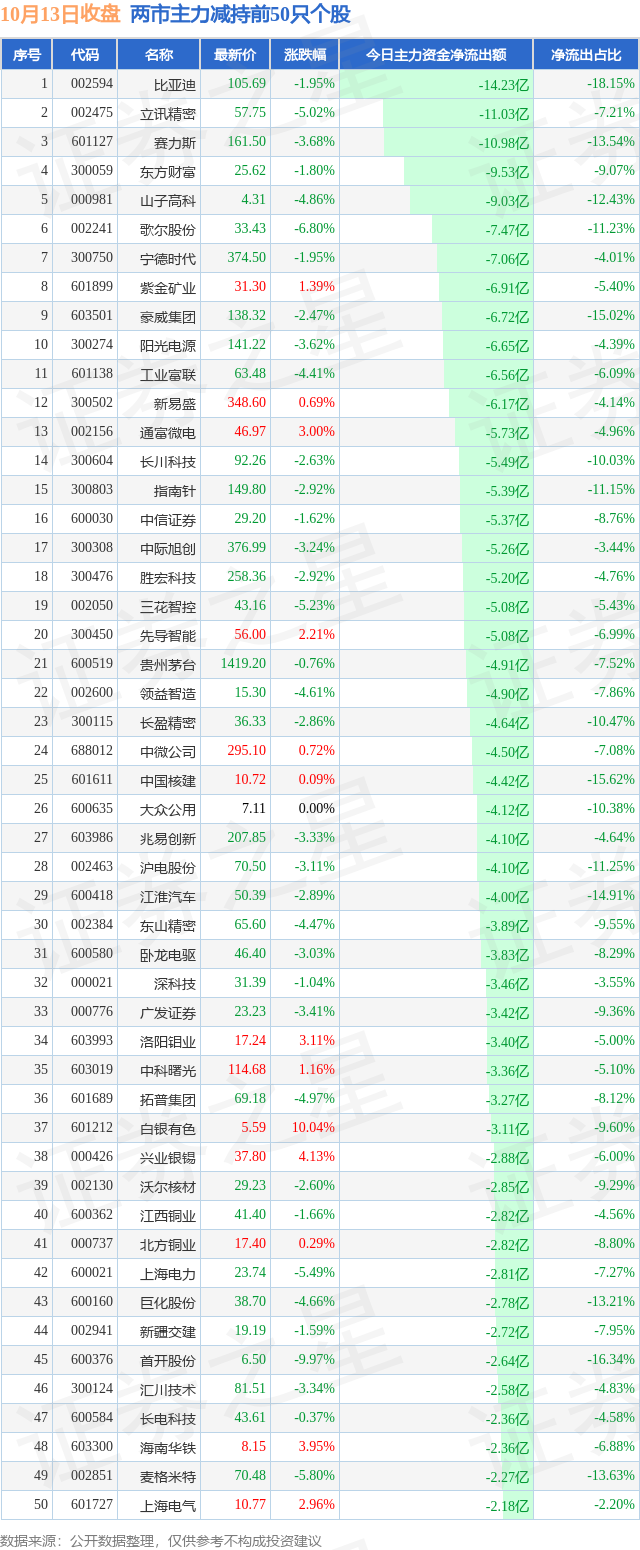Click stock name 巨化股份
Screen dimensions: 640x1550
point(168,1303)
